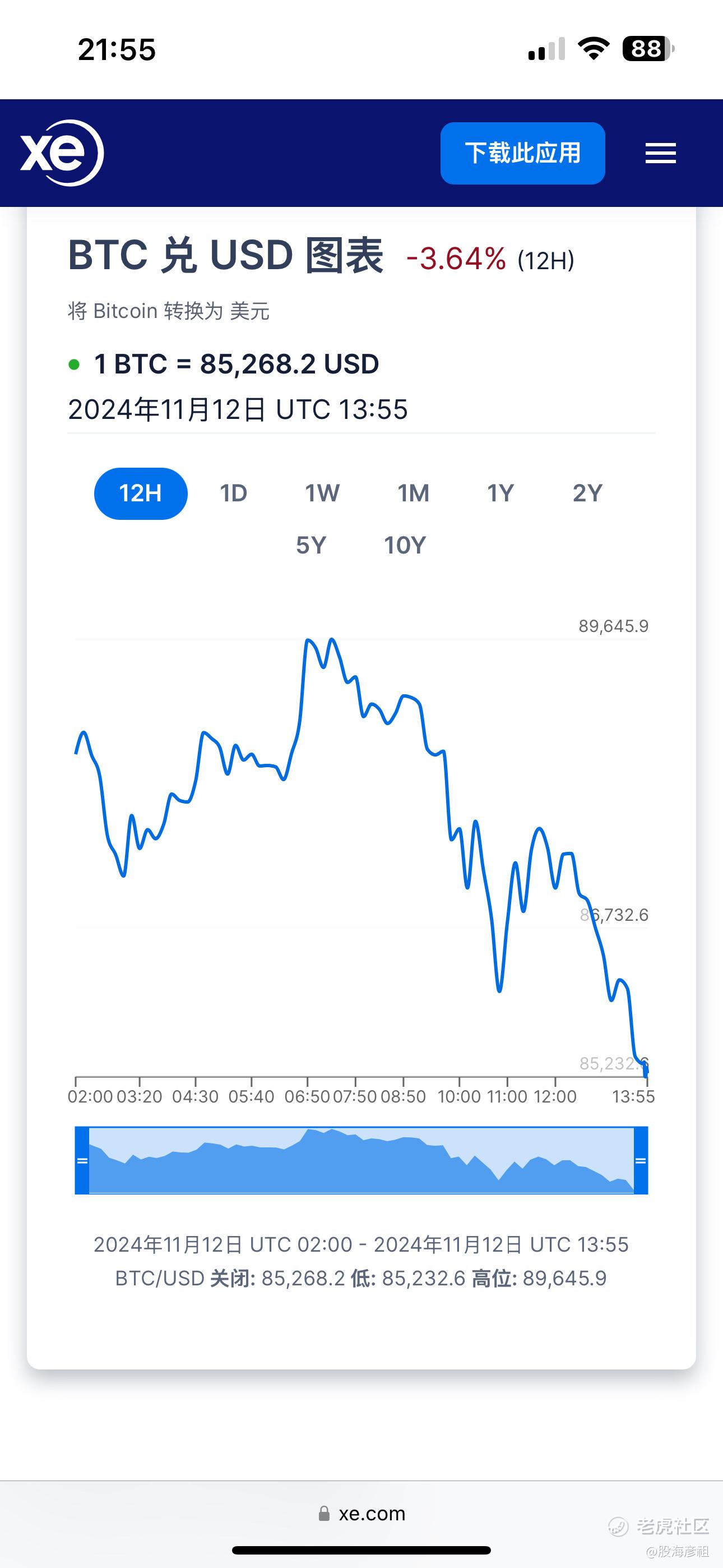Click the left range slider handle
Screen dimensions: 723x1568
pos(82,1160)
